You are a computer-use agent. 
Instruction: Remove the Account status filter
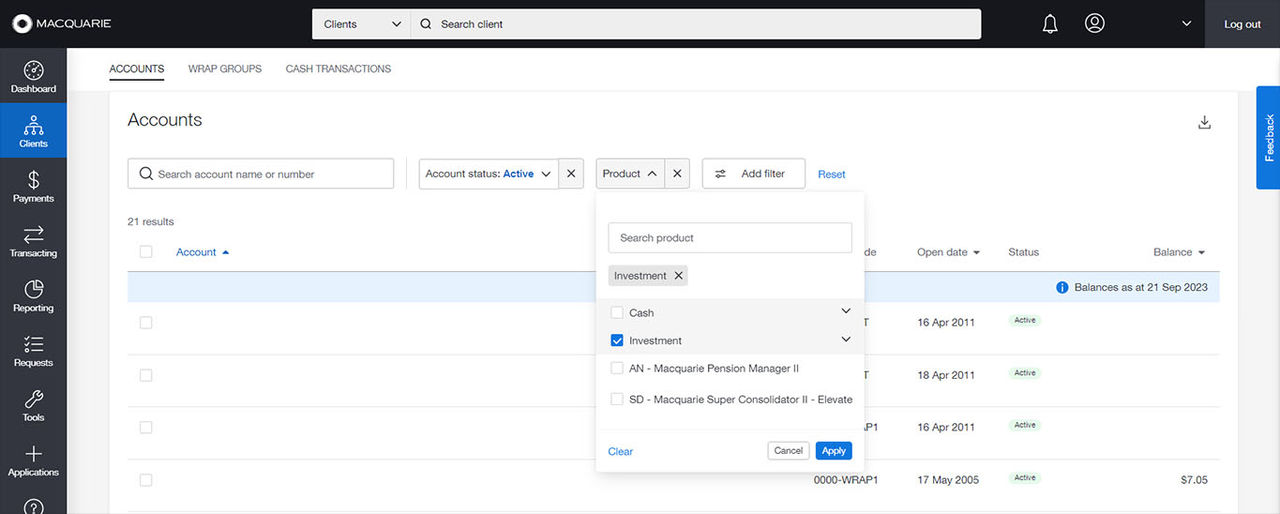[x=571, y=173]
